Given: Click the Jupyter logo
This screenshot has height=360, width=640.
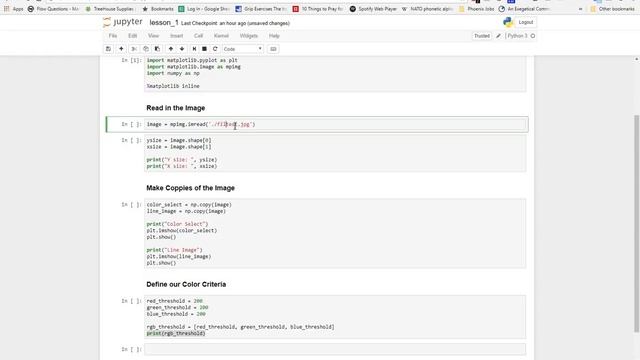Looking at the screenshot, I should point(123,22).
